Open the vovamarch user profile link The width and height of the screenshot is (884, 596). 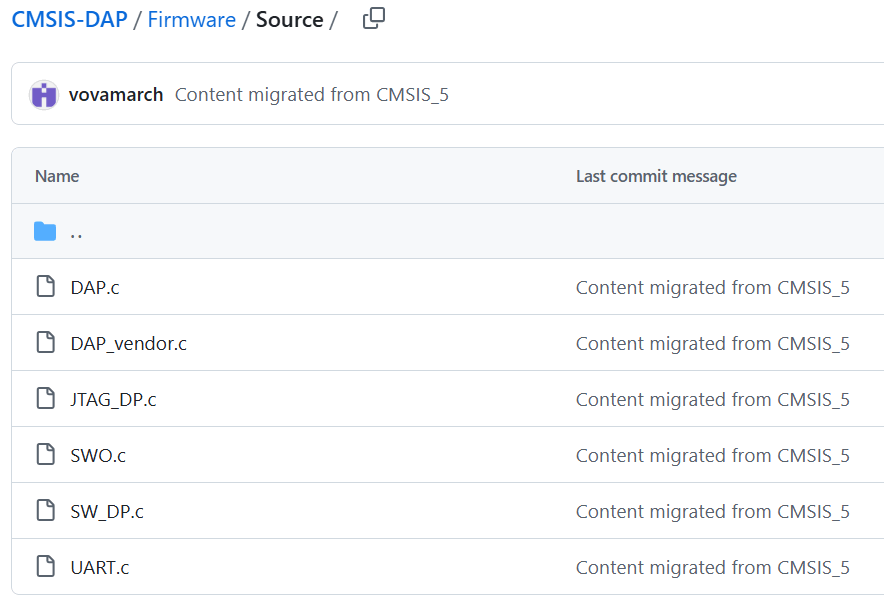[116, 95]
